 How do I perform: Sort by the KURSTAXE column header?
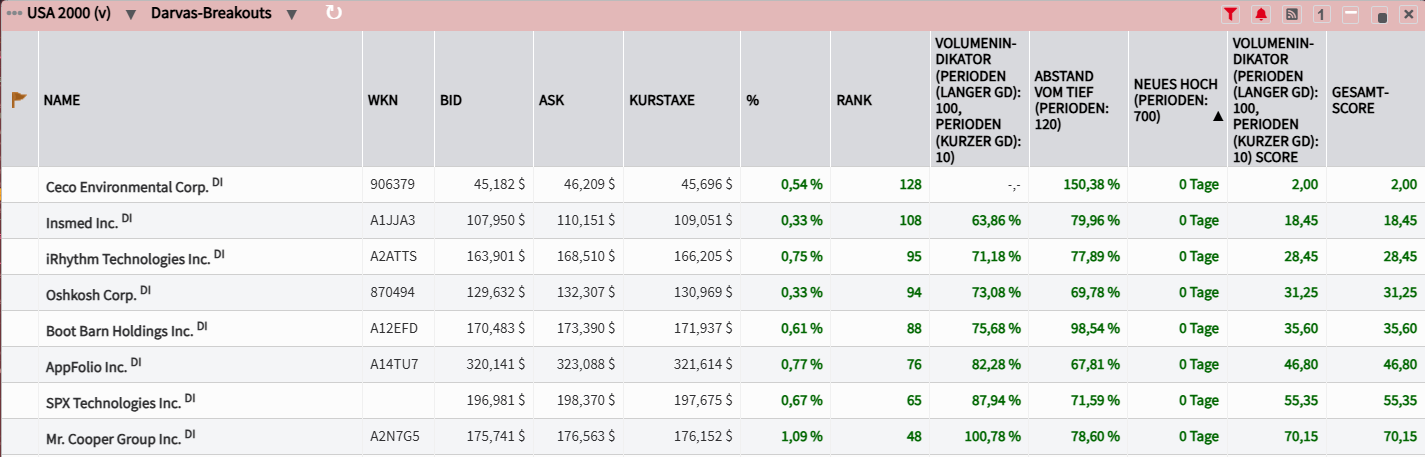tap(662, 100)
